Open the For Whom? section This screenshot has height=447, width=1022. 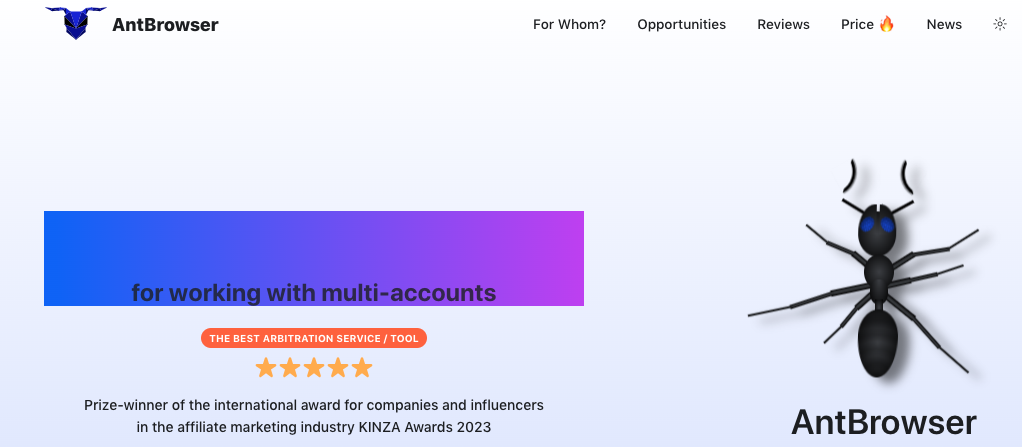click(569, 24)
